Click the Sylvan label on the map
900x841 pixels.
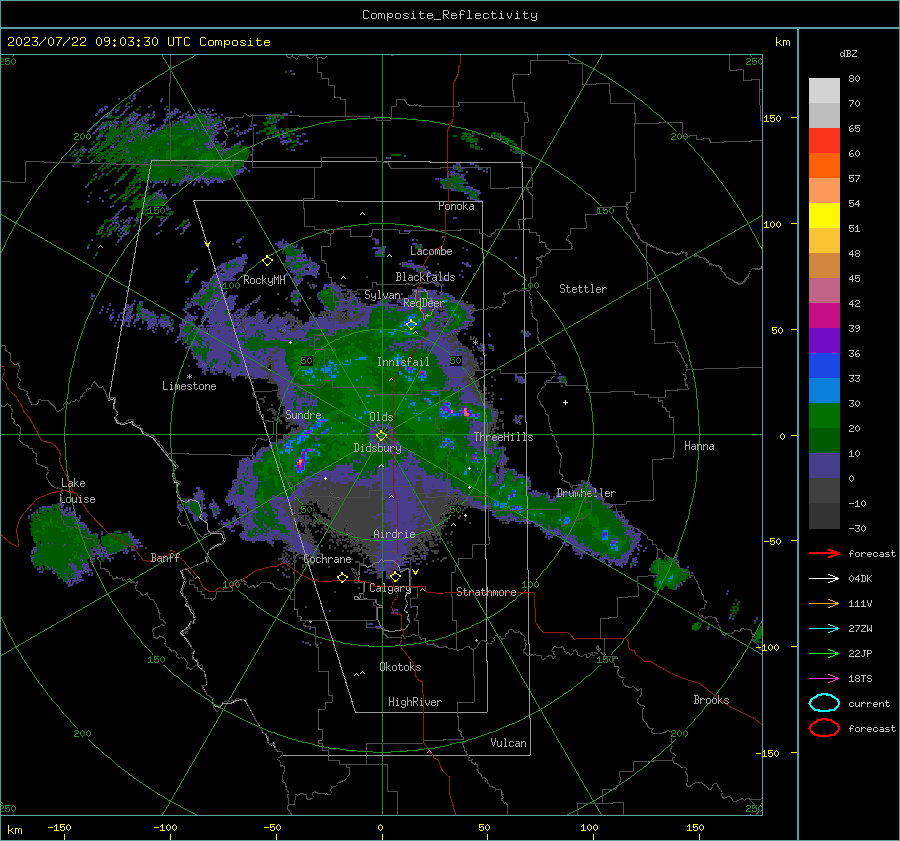click(382, 296)
